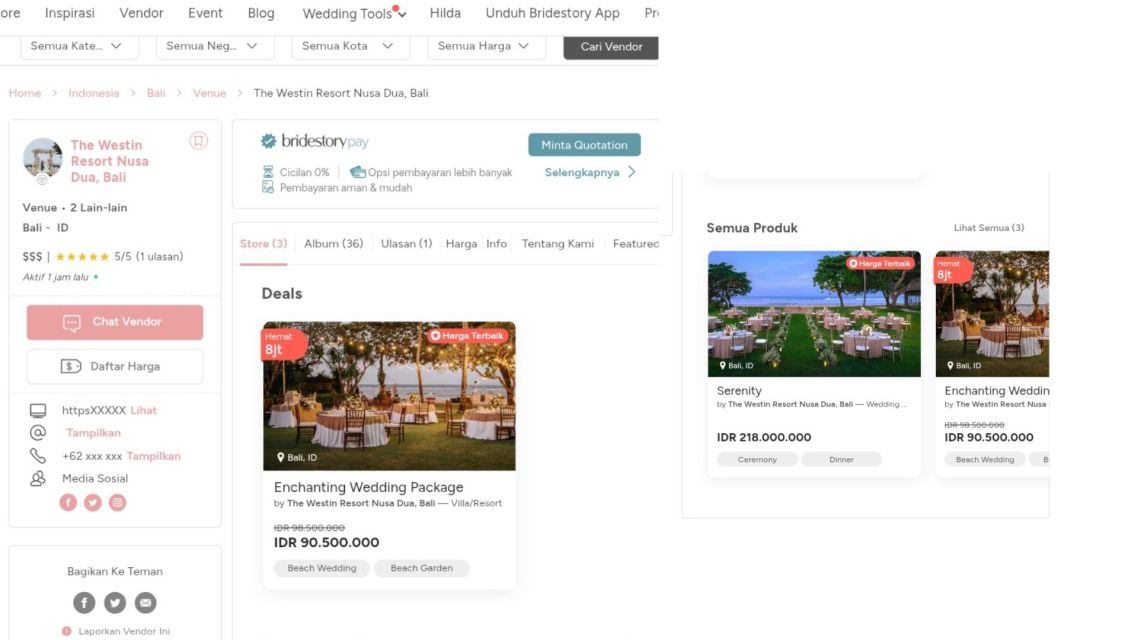Click the vendor profile avatar

[x=42, y=158]
